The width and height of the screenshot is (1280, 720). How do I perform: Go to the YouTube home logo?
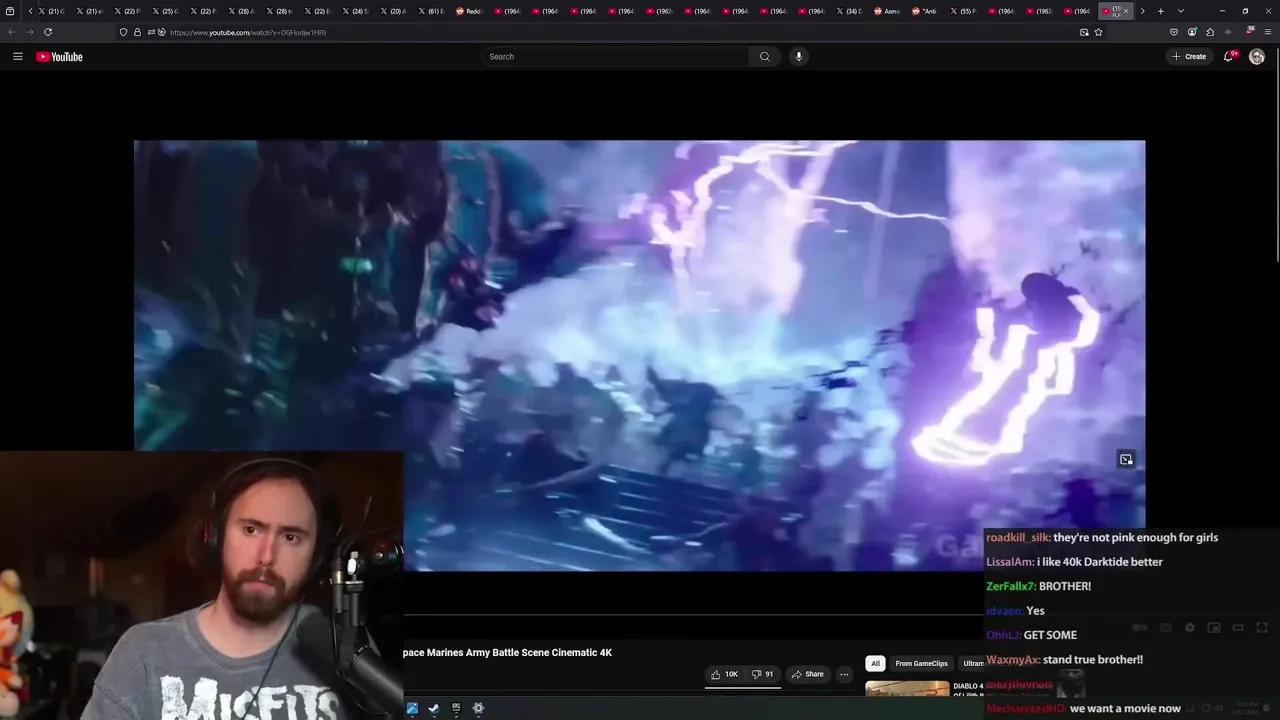pos(60,57)
